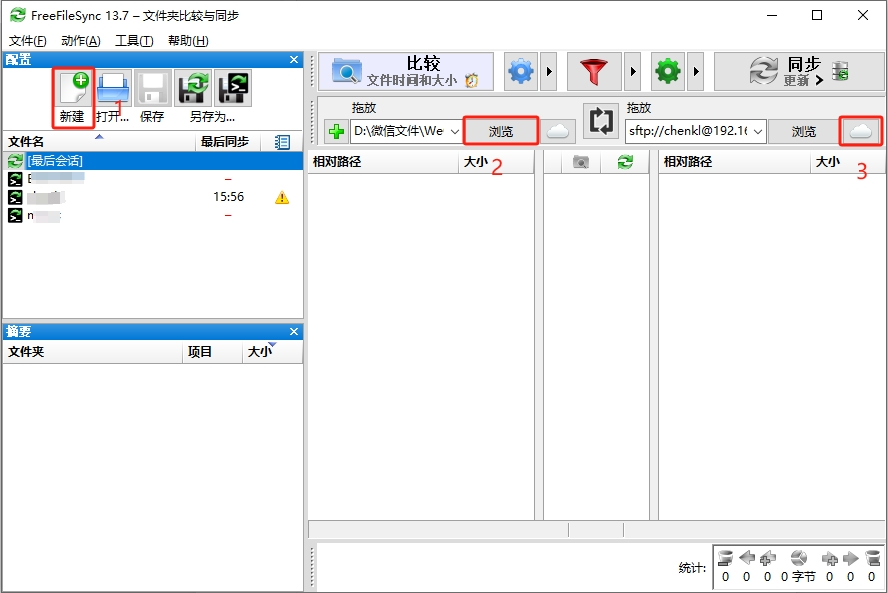Click statistics right arrow icon

pos(851,558)
